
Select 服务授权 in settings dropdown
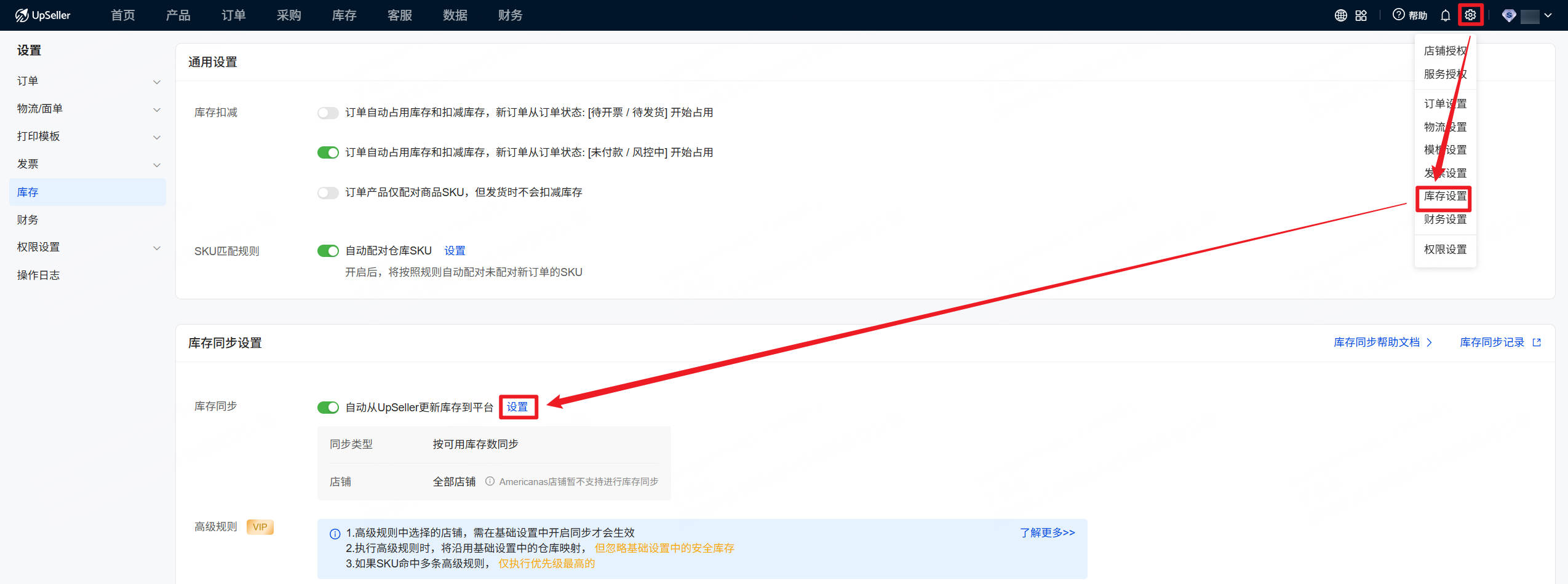1446,74
